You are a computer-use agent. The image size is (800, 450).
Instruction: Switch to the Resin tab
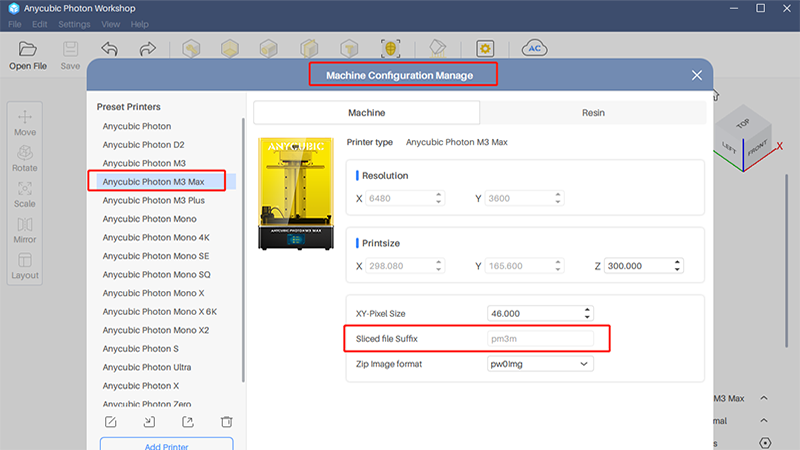593,113
